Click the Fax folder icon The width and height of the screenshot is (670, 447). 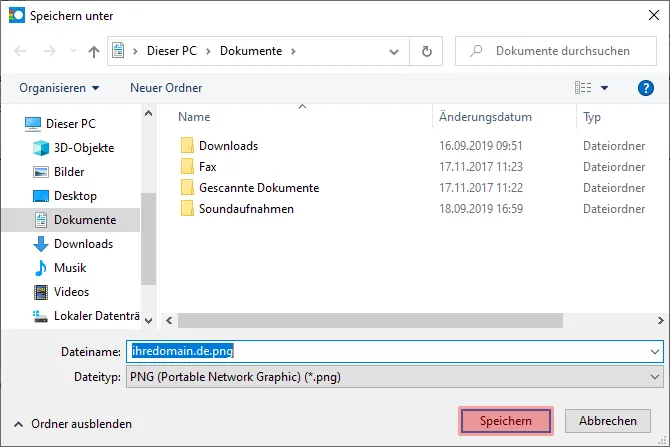pyautogui.click(x=187, y=166)
